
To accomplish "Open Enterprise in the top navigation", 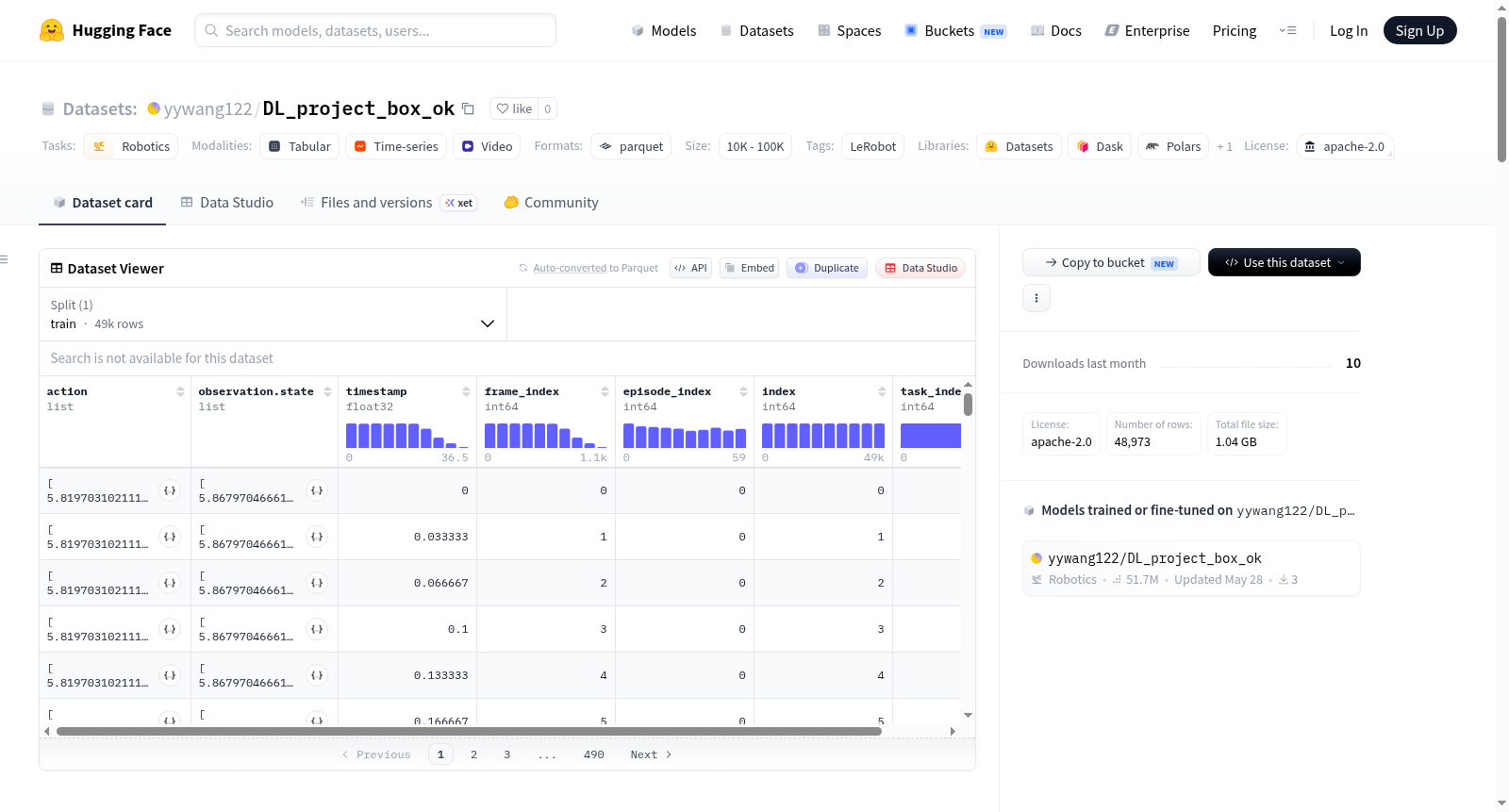I will click(1147, 30).
